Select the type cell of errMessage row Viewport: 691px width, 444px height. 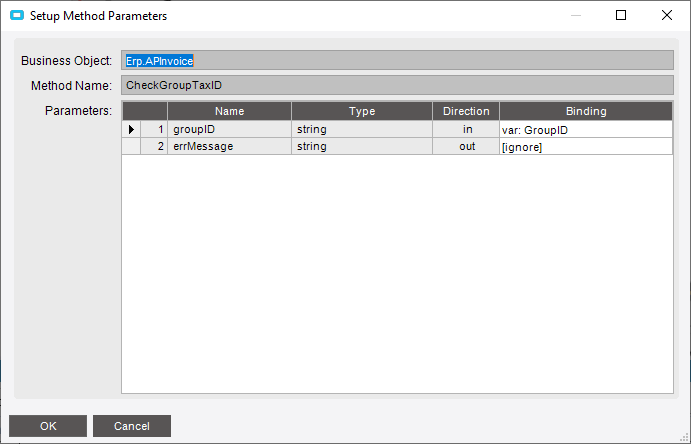pyautogui.click(x=362, y=146)
